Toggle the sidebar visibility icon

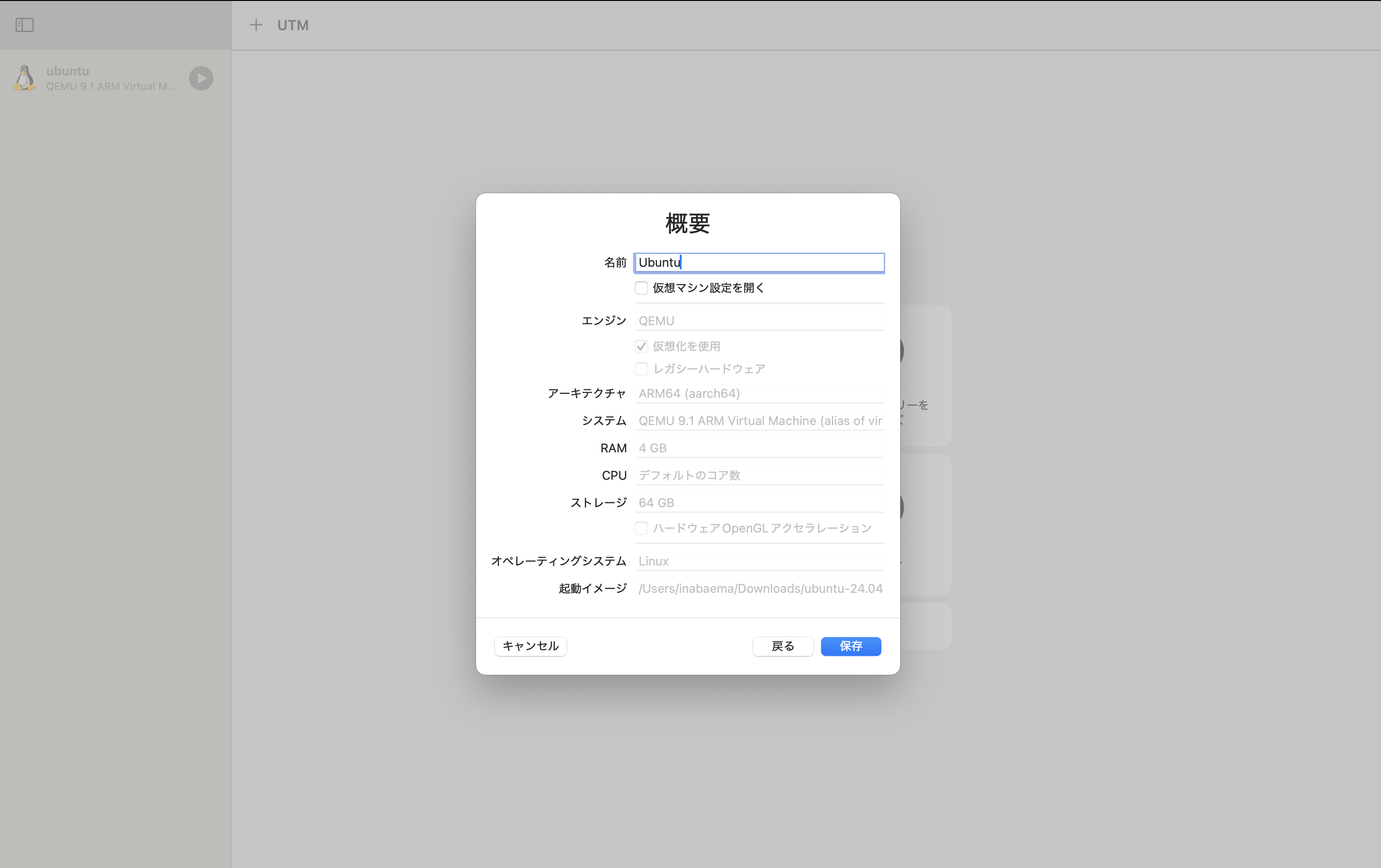pyautogui.click(x=25, y=25)
